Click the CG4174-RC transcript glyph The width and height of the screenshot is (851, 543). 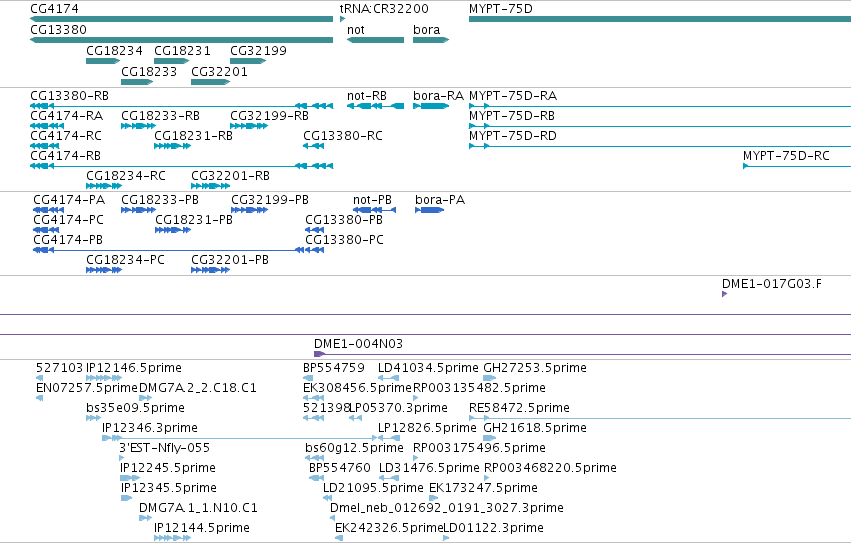pos(45,146)
